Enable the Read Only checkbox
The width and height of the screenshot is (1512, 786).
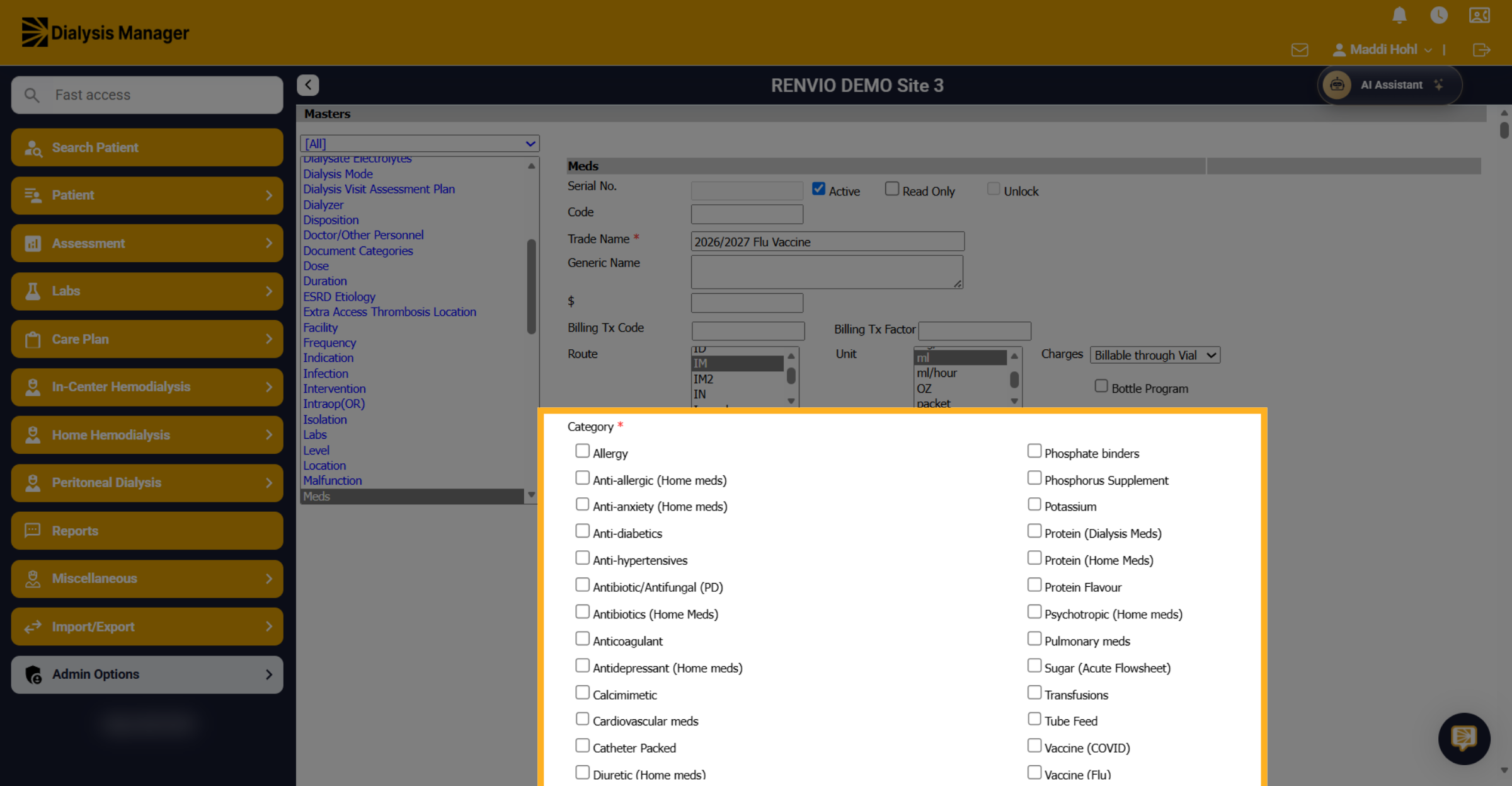pos(892,188)
